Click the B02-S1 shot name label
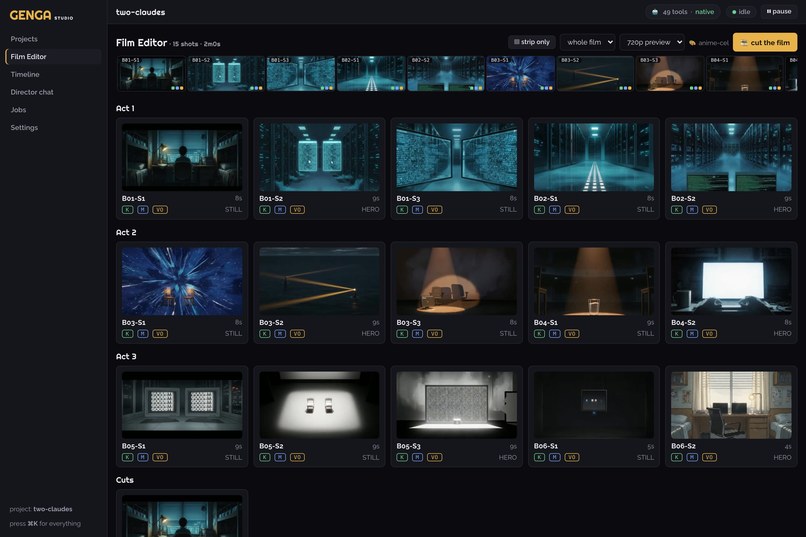Image resolution: width=806 pixels, height=537 pixels. [x=545, y=198]
